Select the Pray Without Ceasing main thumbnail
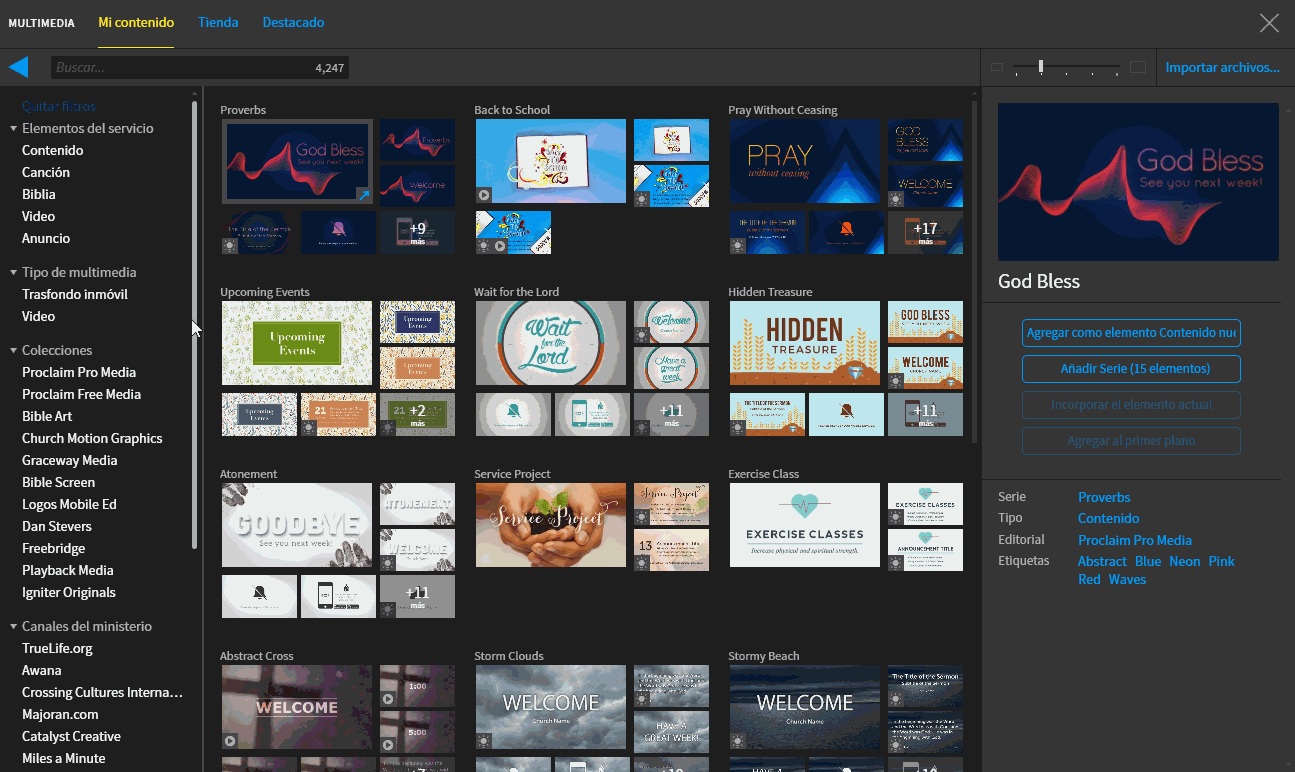This screenshot has height=772, width=1295. [x=805, y=162]
